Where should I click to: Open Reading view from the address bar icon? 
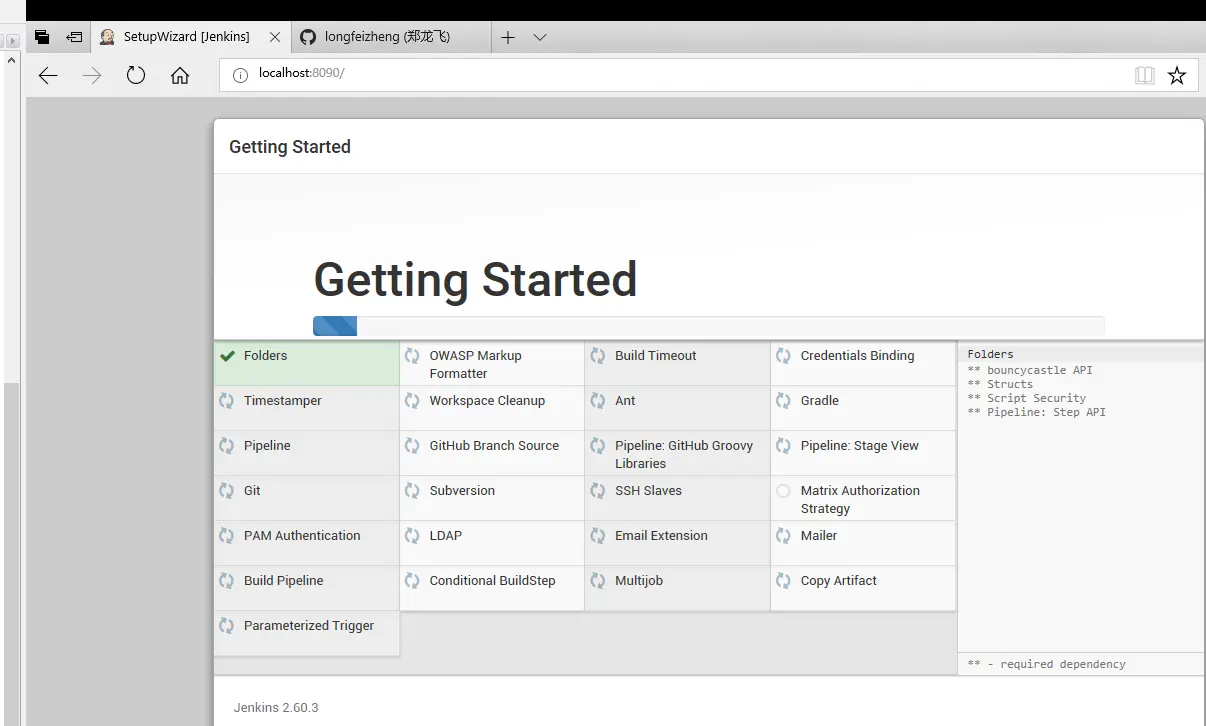coord(1144,74)
